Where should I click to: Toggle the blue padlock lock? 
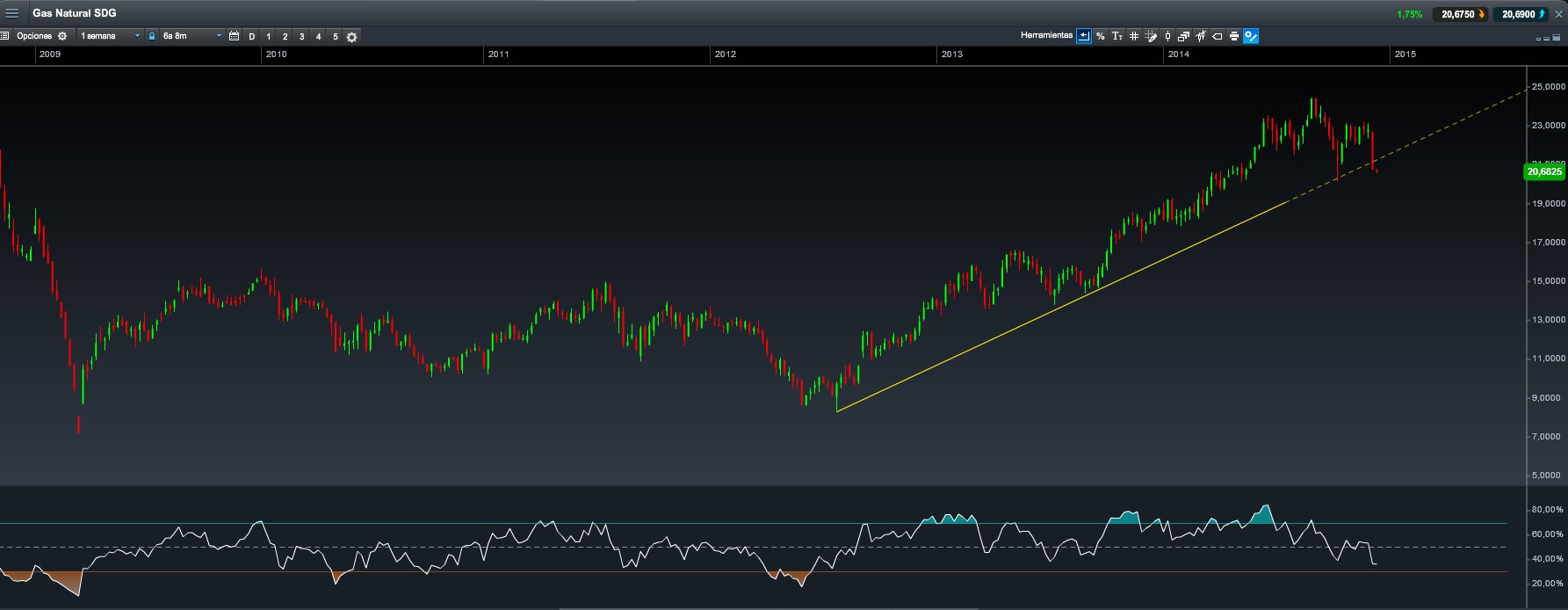coord(152,36)
